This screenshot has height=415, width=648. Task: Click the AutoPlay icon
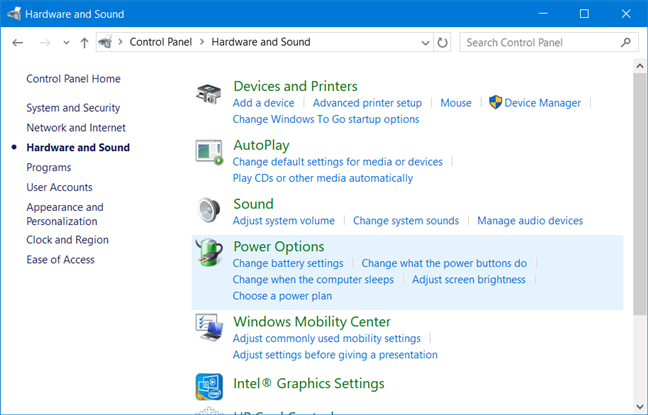(x=209, y=153)
